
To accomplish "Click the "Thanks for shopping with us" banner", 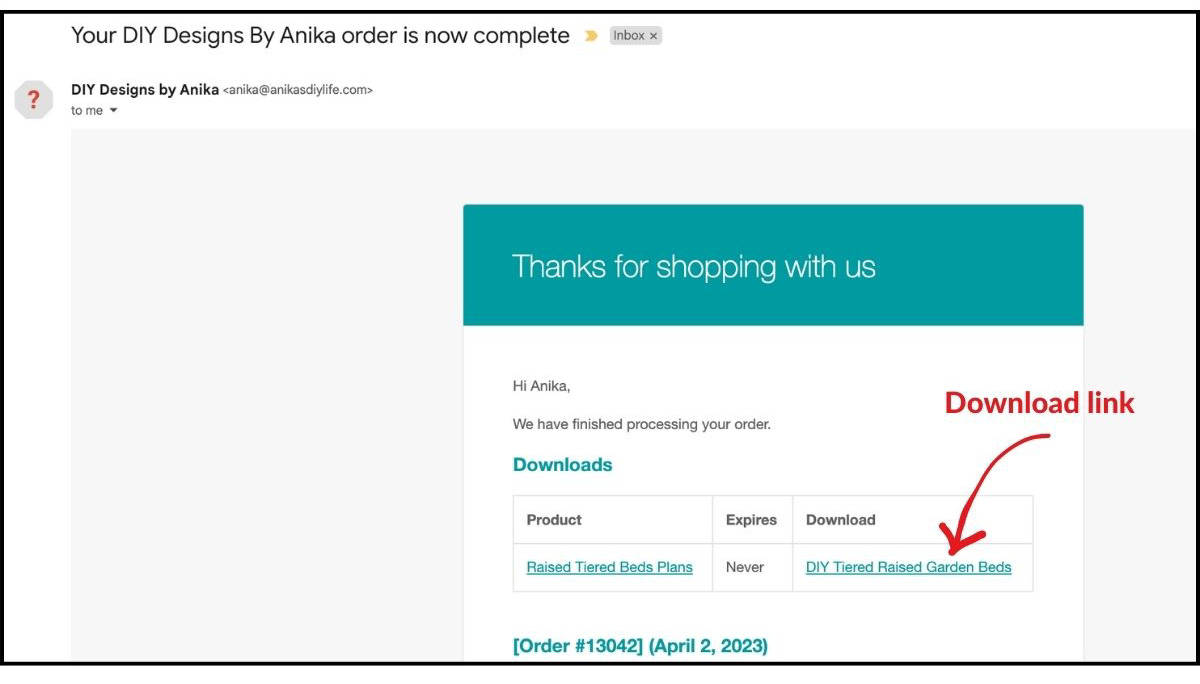I will coord(693,266).
